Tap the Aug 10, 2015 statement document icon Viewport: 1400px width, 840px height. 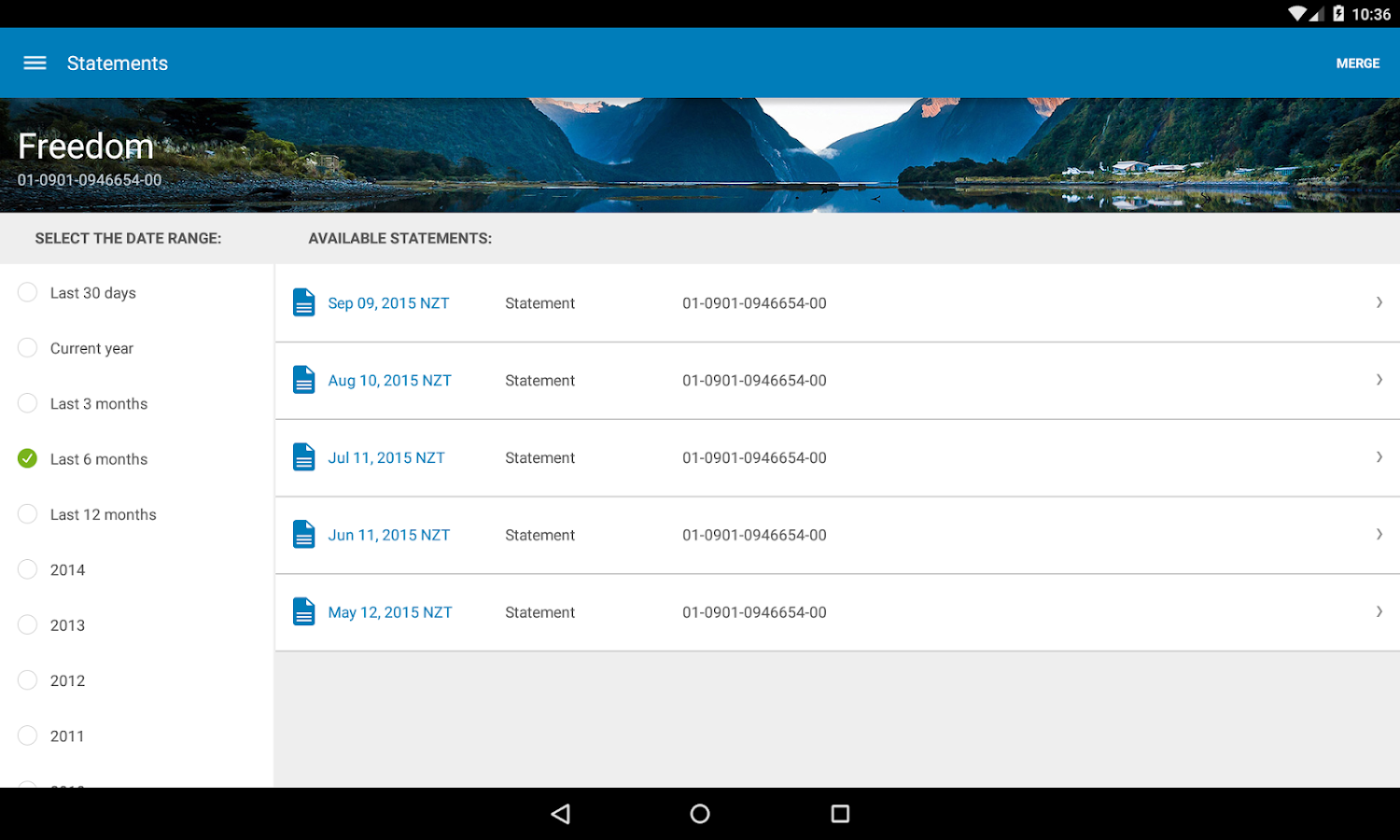click(304, 380)
